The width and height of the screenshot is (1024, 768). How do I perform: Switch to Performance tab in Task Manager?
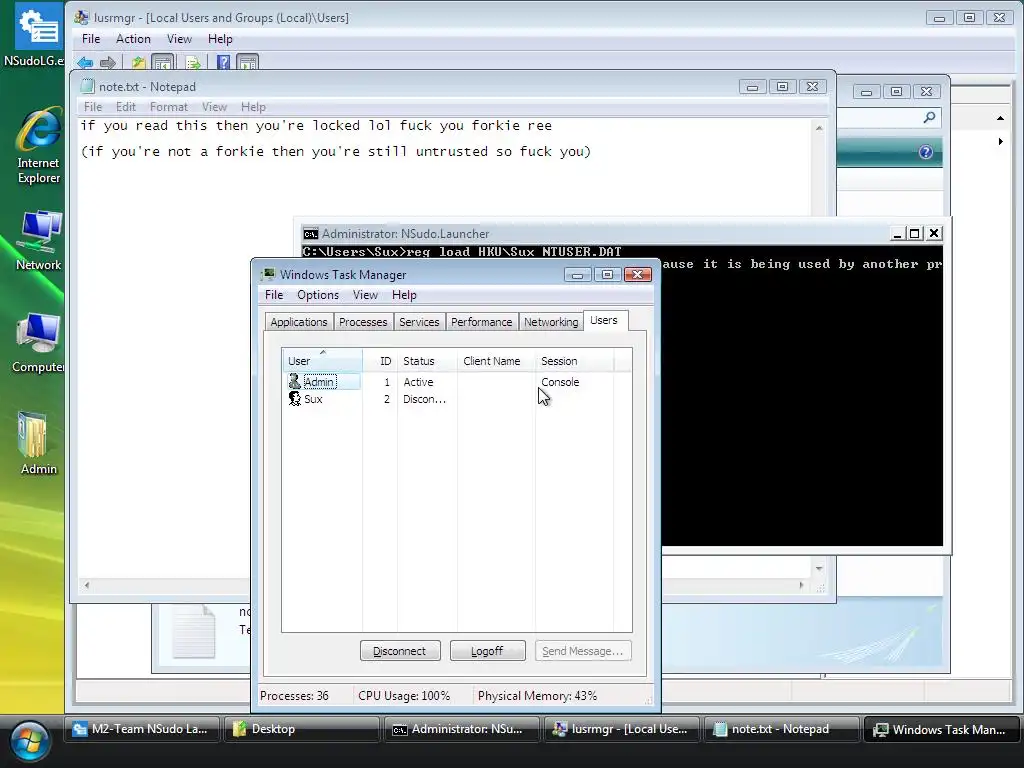click(x=481, y=322)
